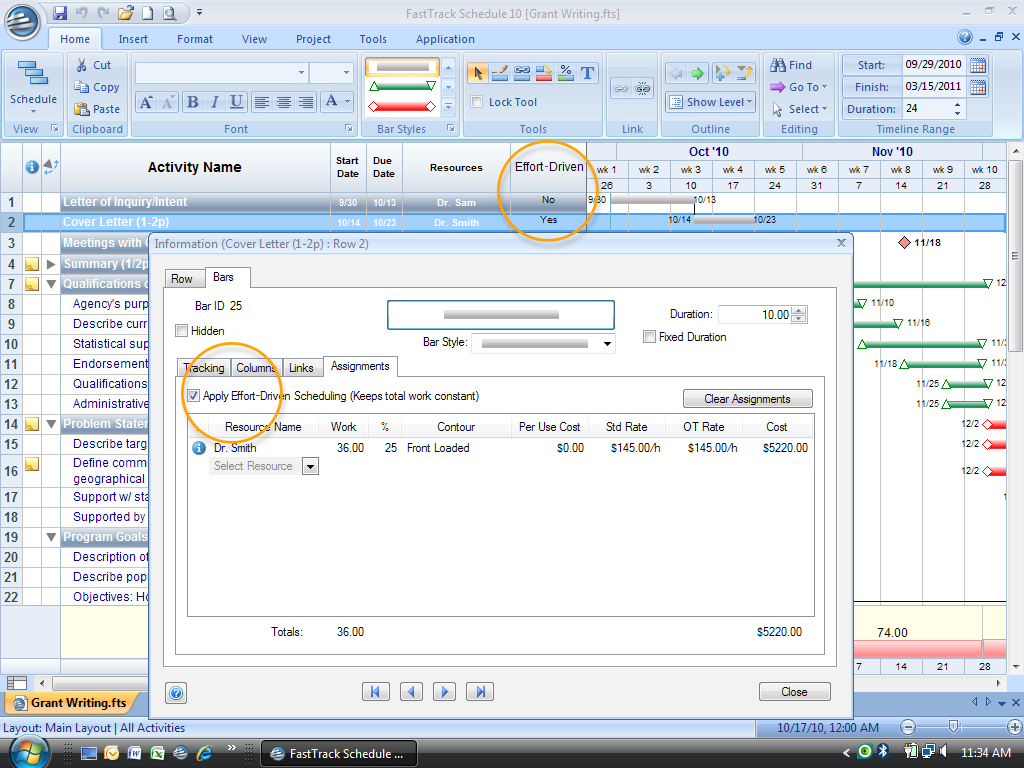Screen dimensions: 1024x768
Task: Open the Select Resource dropdown arrow
Action: (309, 466)
